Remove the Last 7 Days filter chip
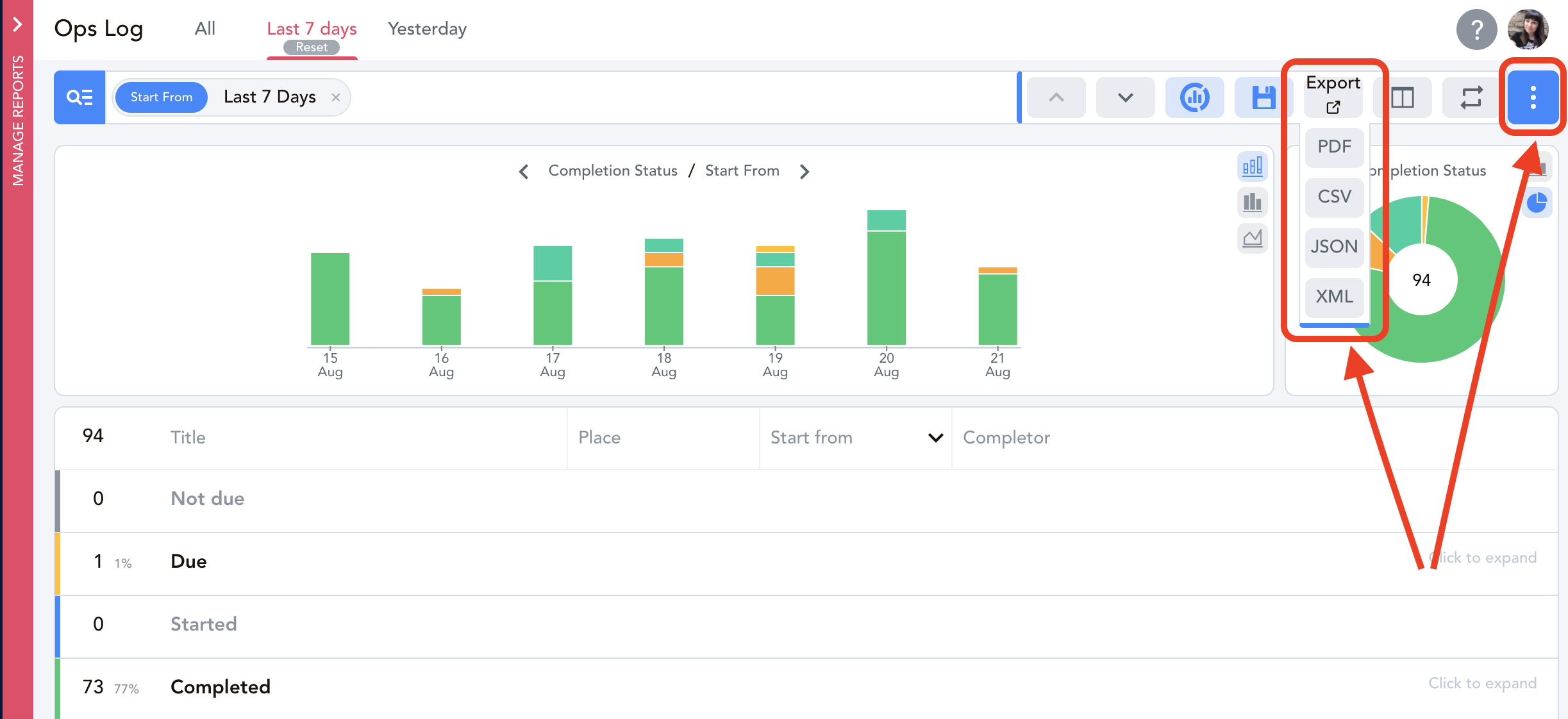The width and height of the screenshot is (1568, 719). pyautogui.click(x=336, y=97)
